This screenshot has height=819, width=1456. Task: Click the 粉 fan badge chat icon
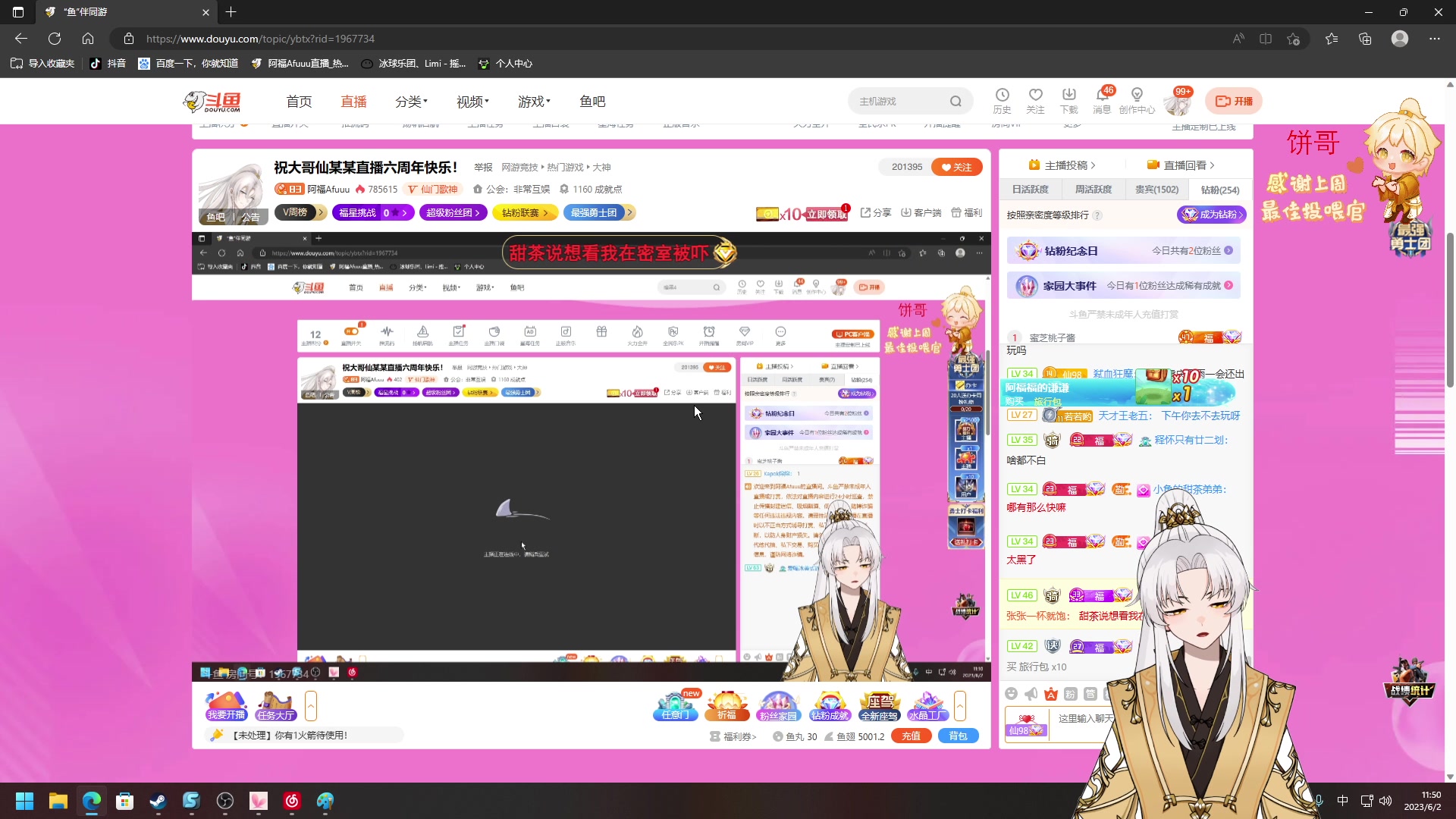(x=1070, y=693)
